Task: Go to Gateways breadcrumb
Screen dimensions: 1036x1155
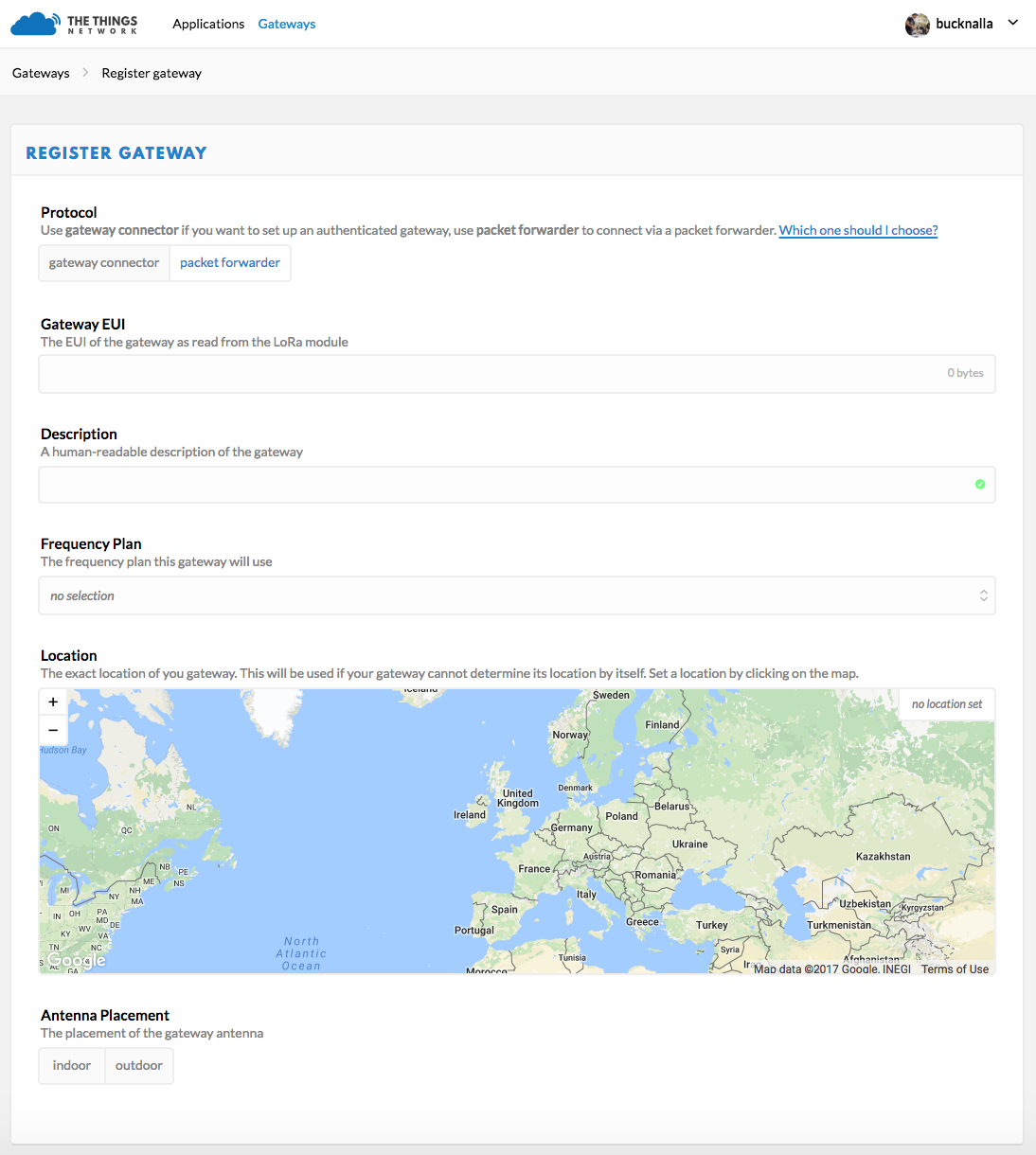Action: (x=41, y=73)
